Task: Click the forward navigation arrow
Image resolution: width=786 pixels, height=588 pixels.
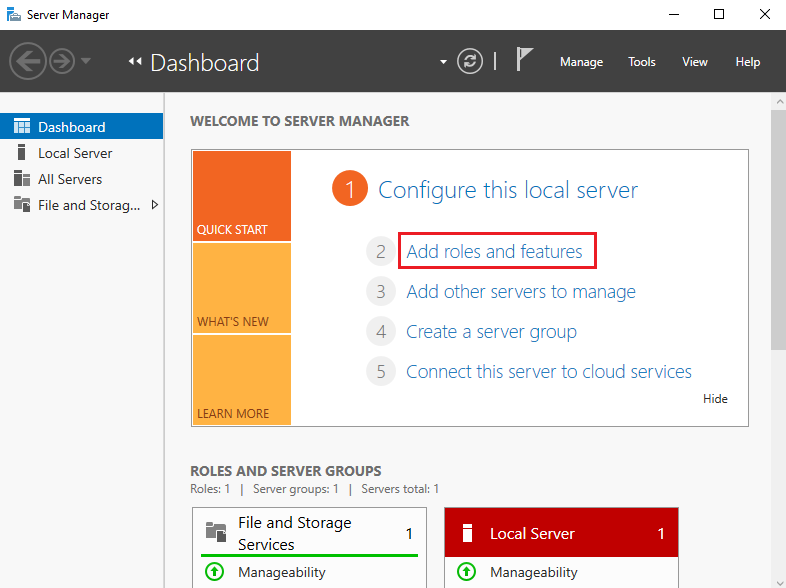Action: (x=62, y=62)
